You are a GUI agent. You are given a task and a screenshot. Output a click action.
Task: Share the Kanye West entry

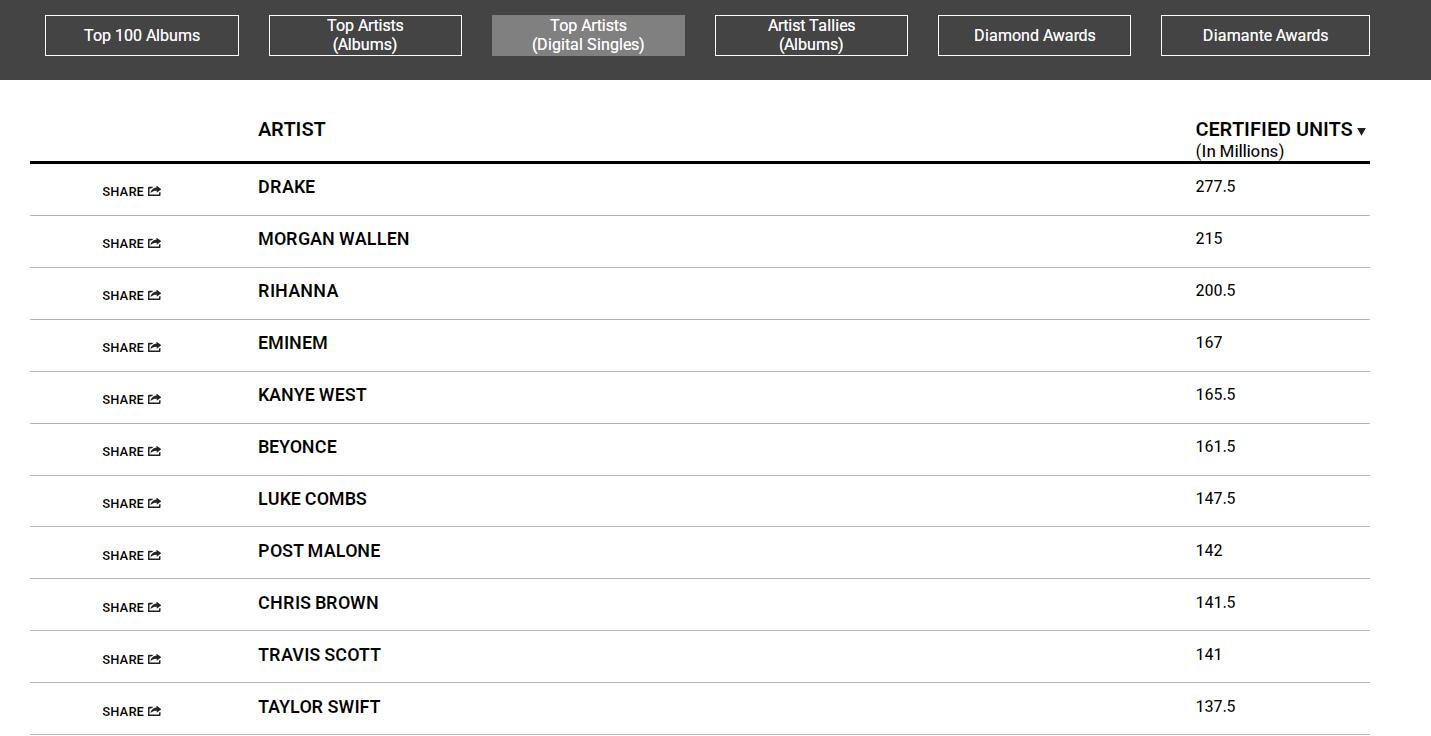pyautogui.click(x=154, y=399)
